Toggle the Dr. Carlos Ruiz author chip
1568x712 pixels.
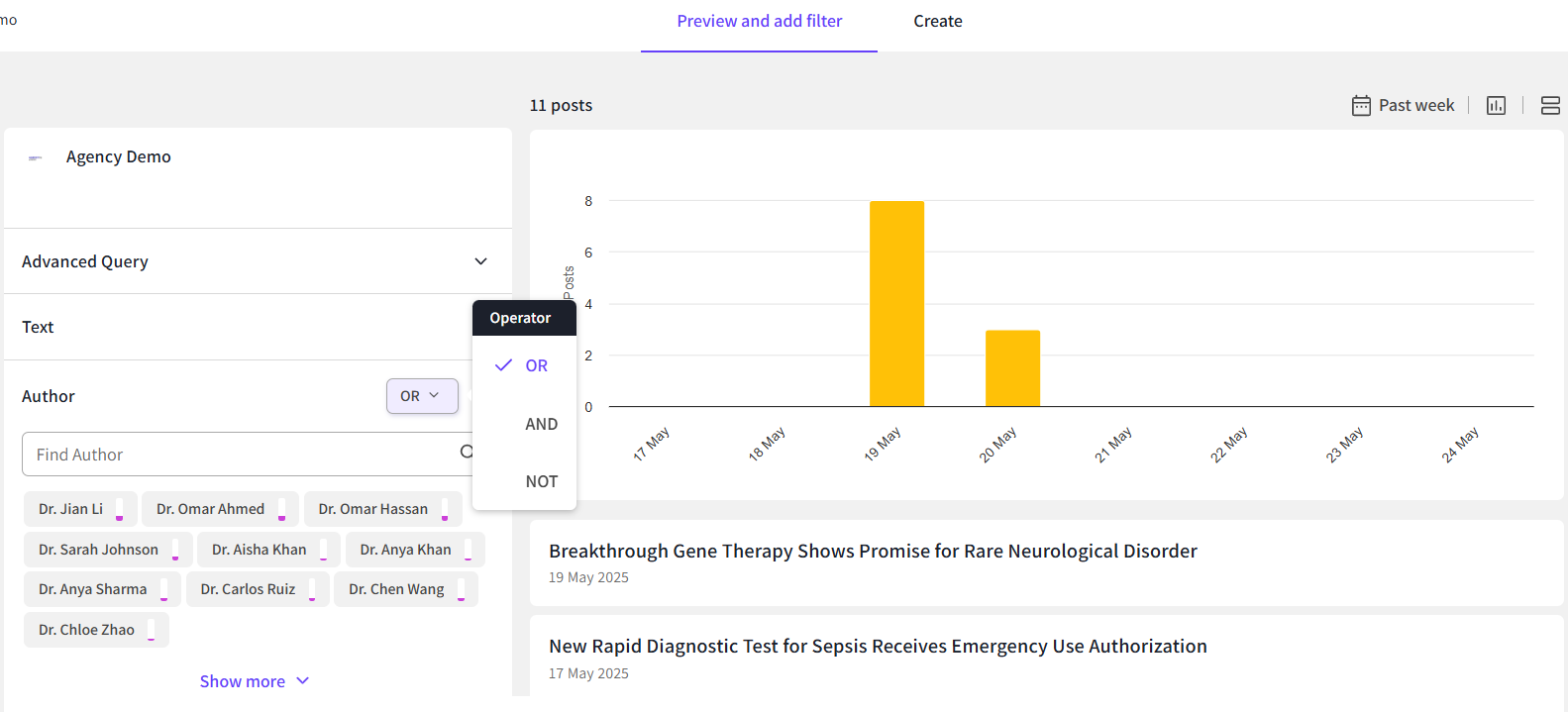[248, 589]
